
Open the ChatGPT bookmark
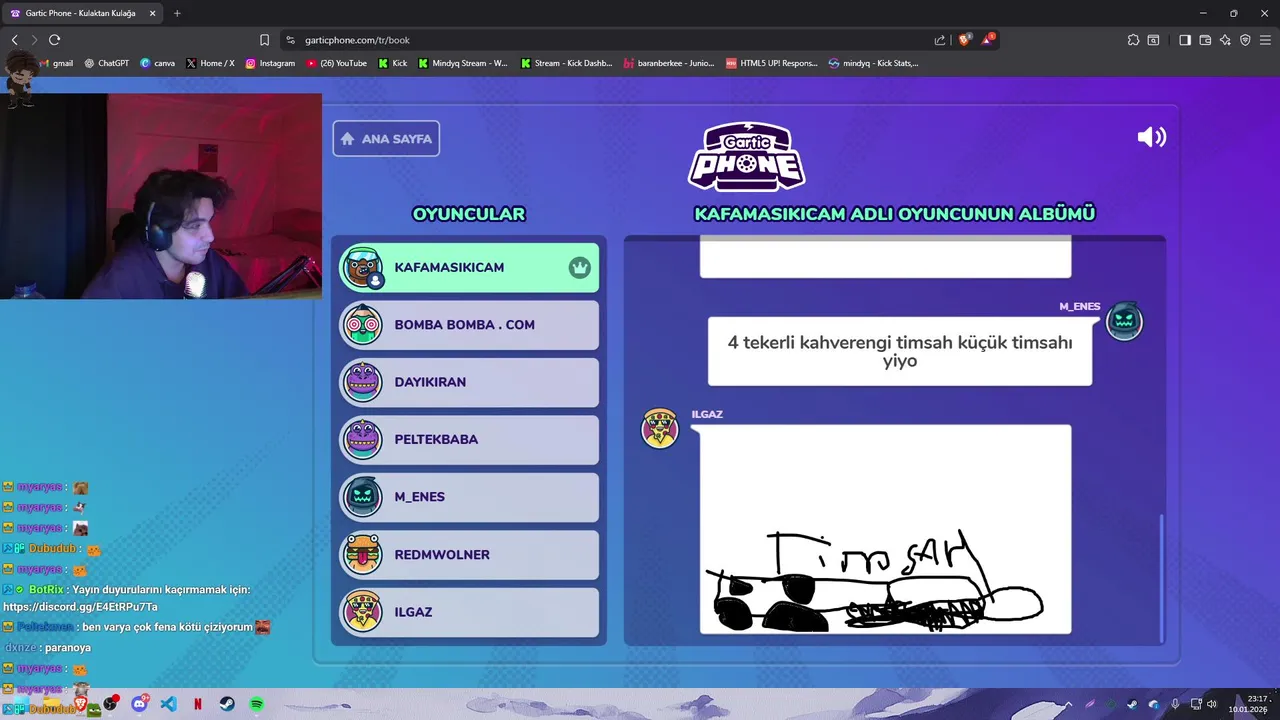point(107,63)
